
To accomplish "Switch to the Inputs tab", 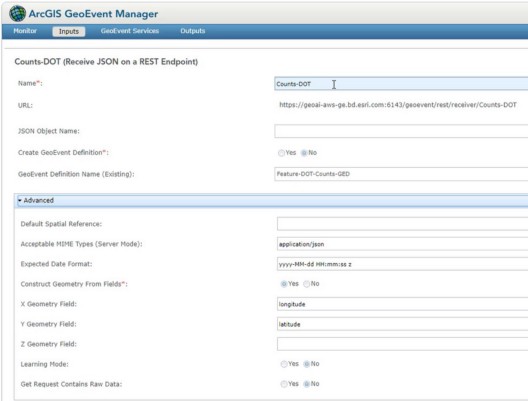I will pos(69,31).
